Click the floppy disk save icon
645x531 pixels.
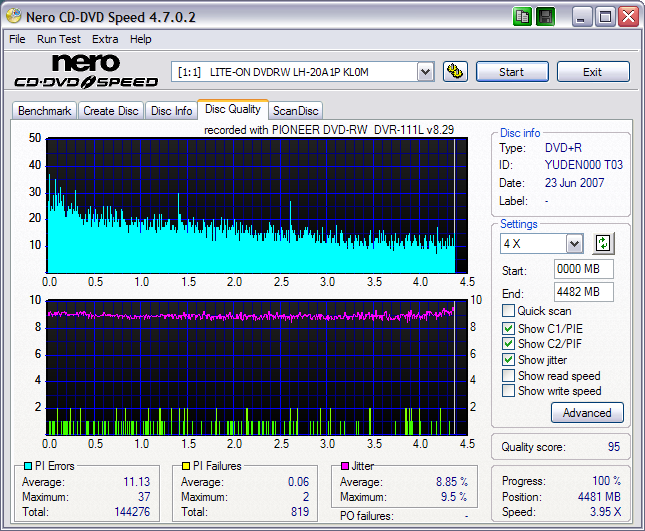(545, 16)
